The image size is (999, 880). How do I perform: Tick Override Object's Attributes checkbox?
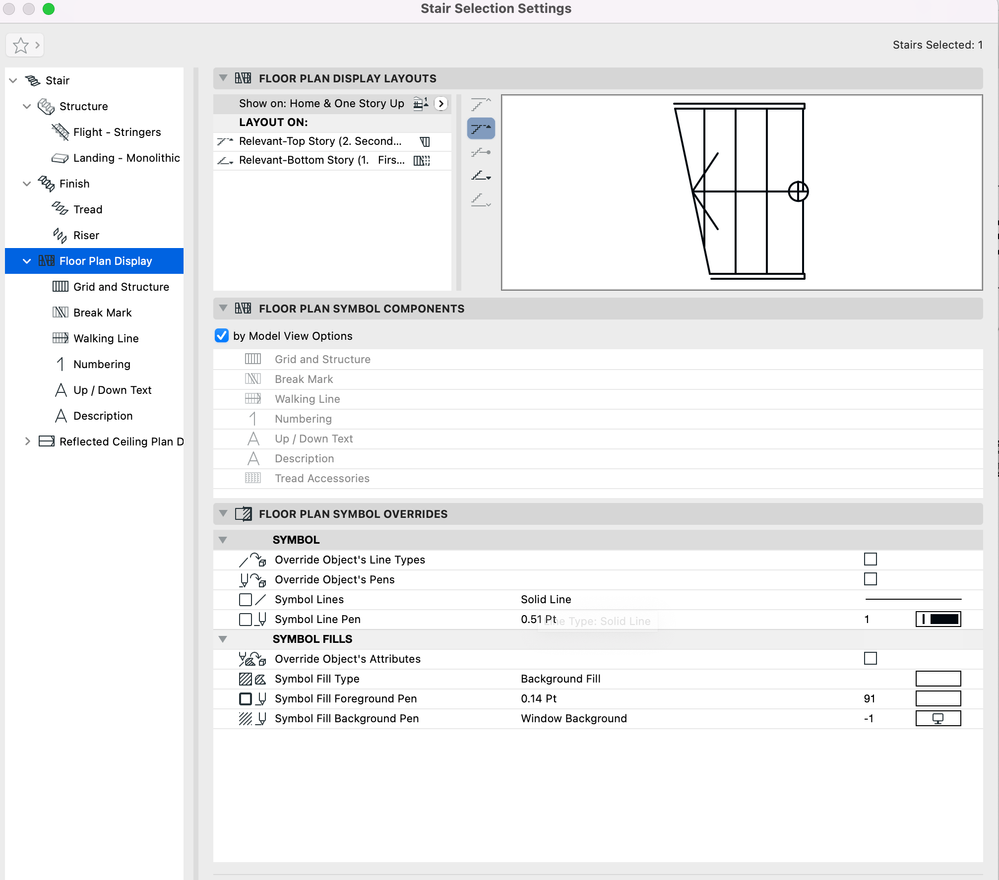click(x=870, y=659)
